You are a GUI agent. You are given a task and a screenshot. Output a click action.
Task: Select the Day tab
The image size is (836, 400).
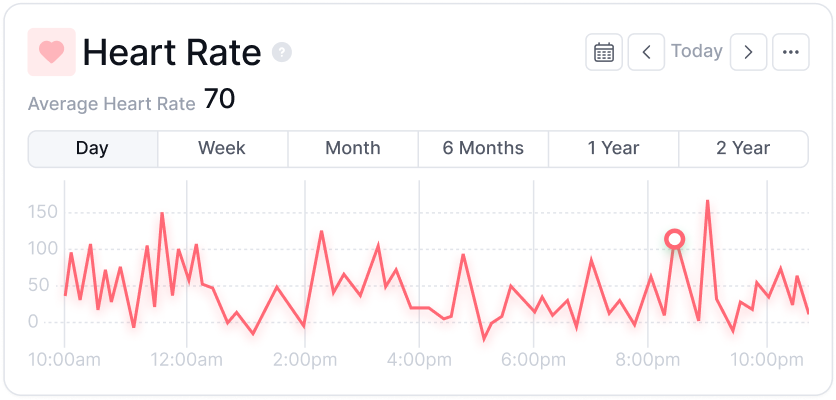coord(93,148)
